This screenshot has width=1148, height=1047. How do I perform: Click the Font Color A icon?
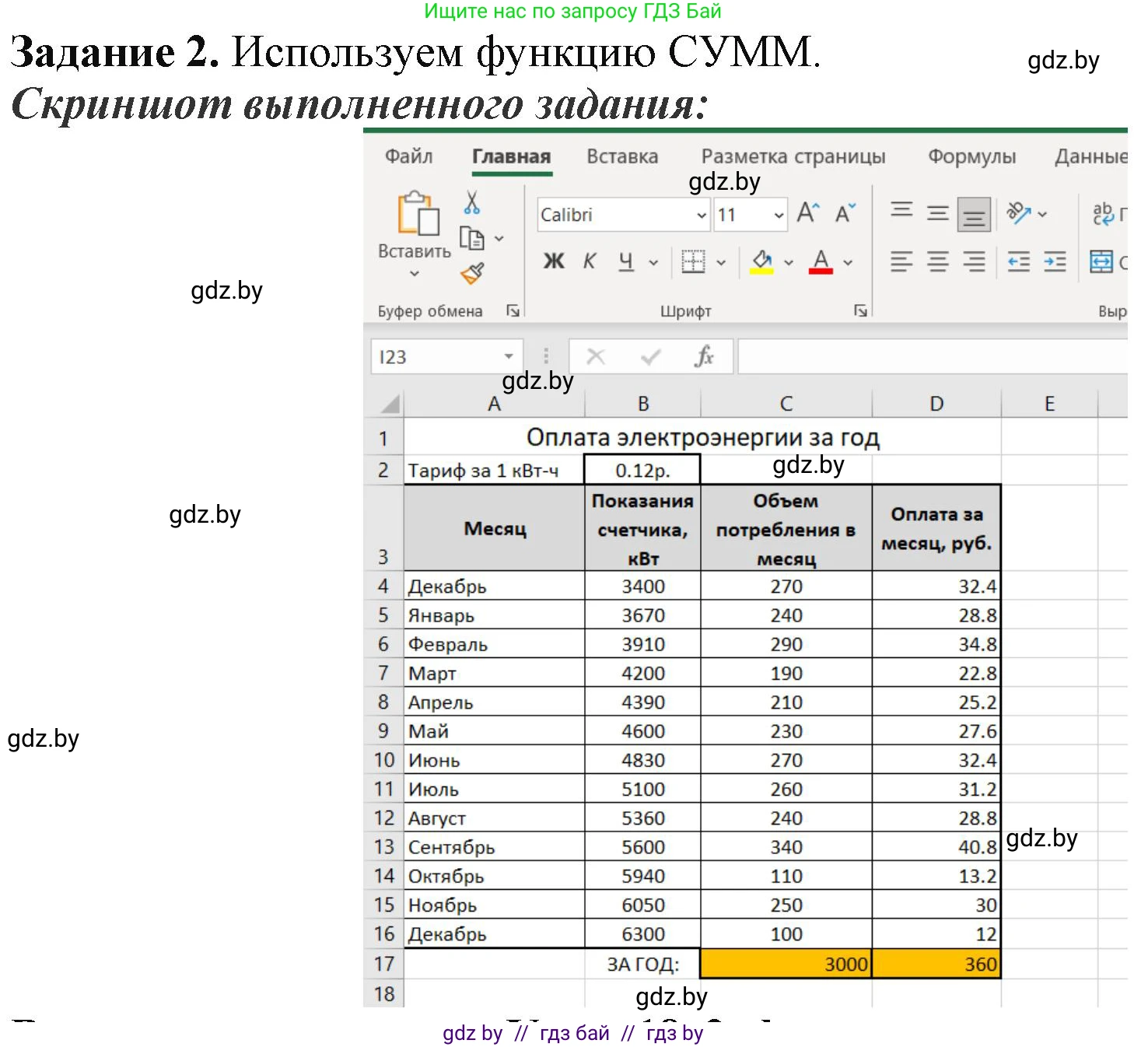pyautogui.click(x=821, y=262)
